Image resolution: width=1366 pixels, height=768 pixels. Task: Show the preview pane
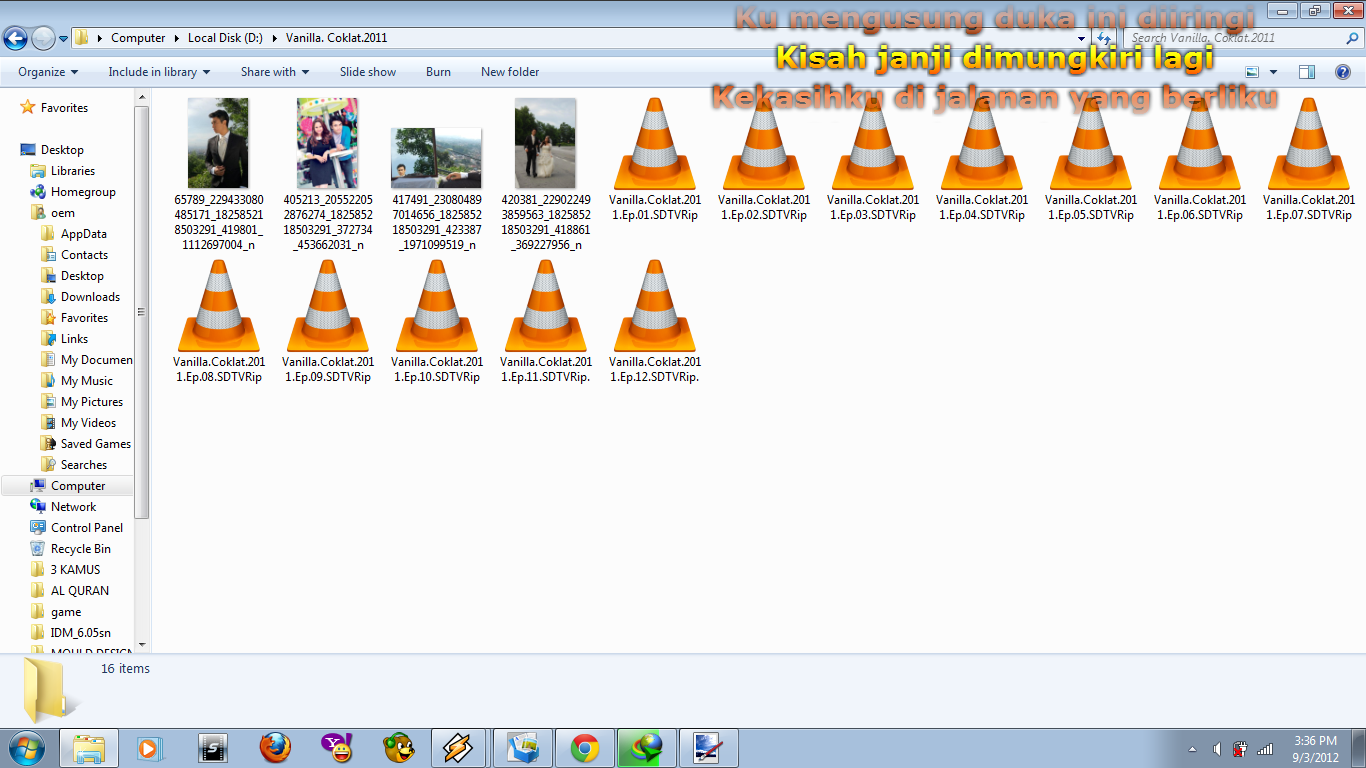1307,72
